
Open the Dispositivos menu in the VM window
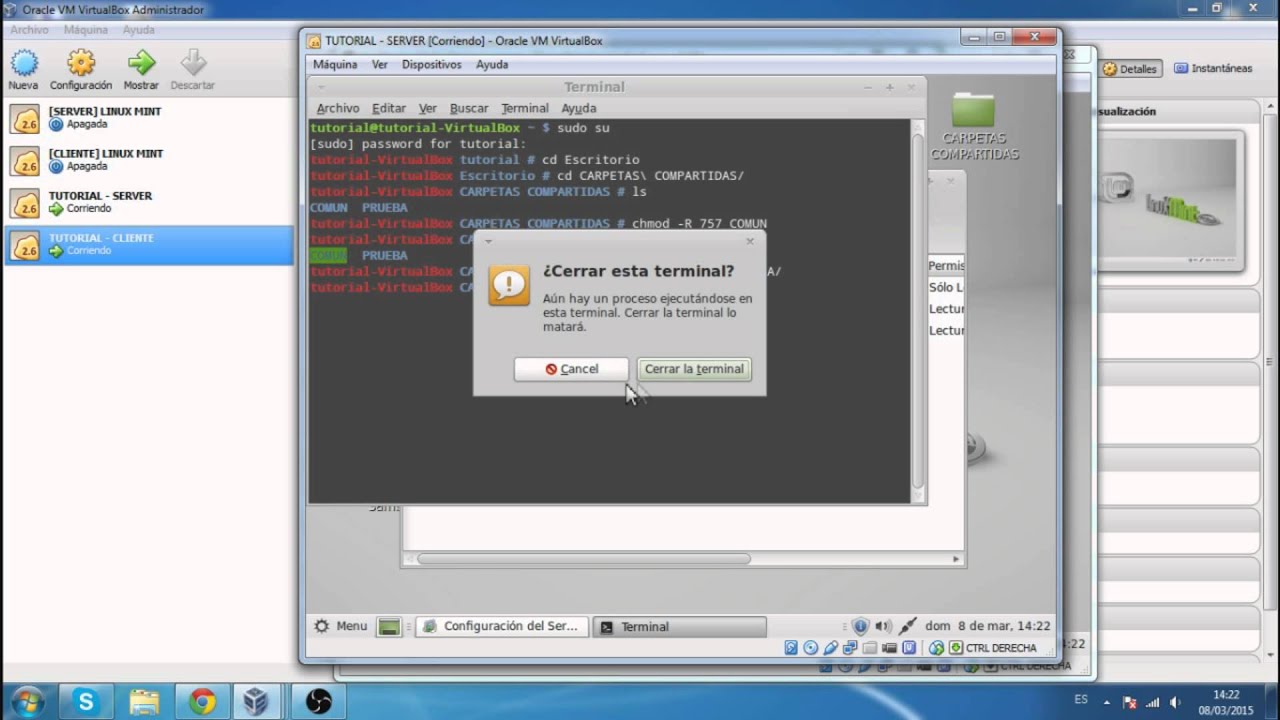[x=432, y=64]
